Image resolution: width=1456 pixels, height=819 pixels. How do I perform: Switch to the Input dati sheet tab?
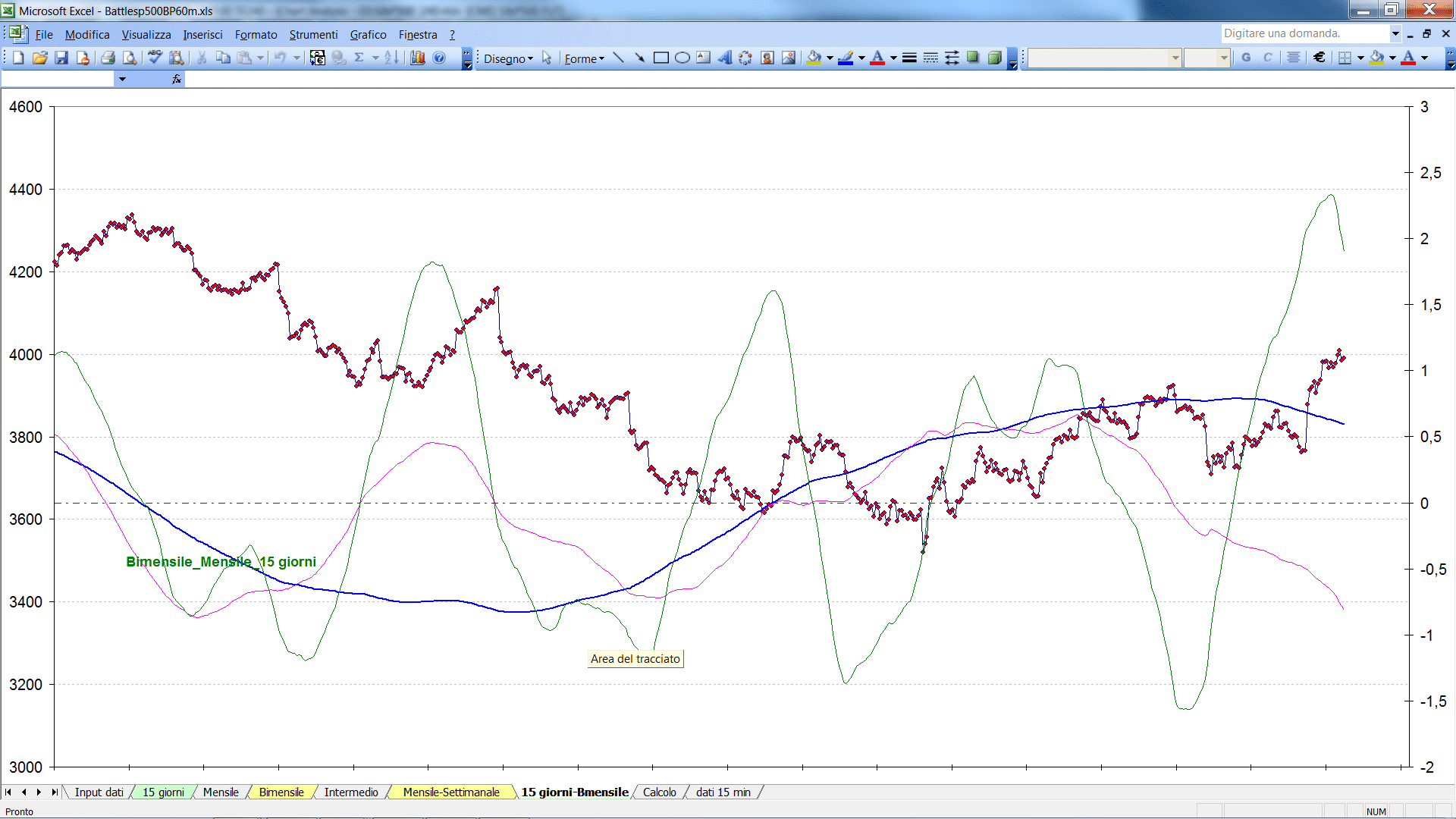pyautogui.click(x=99, y=792)
